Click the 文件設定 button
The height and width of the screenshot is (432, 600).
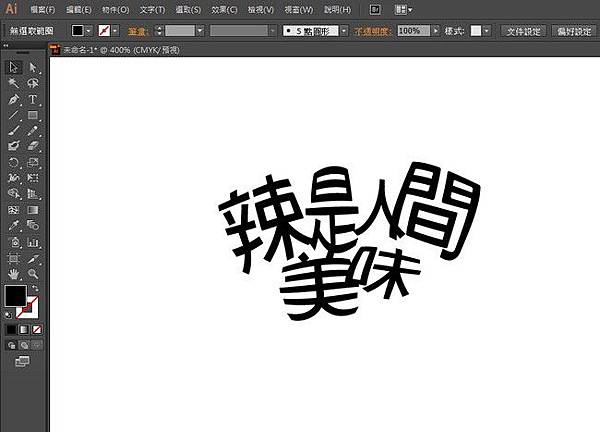point(523,31)
